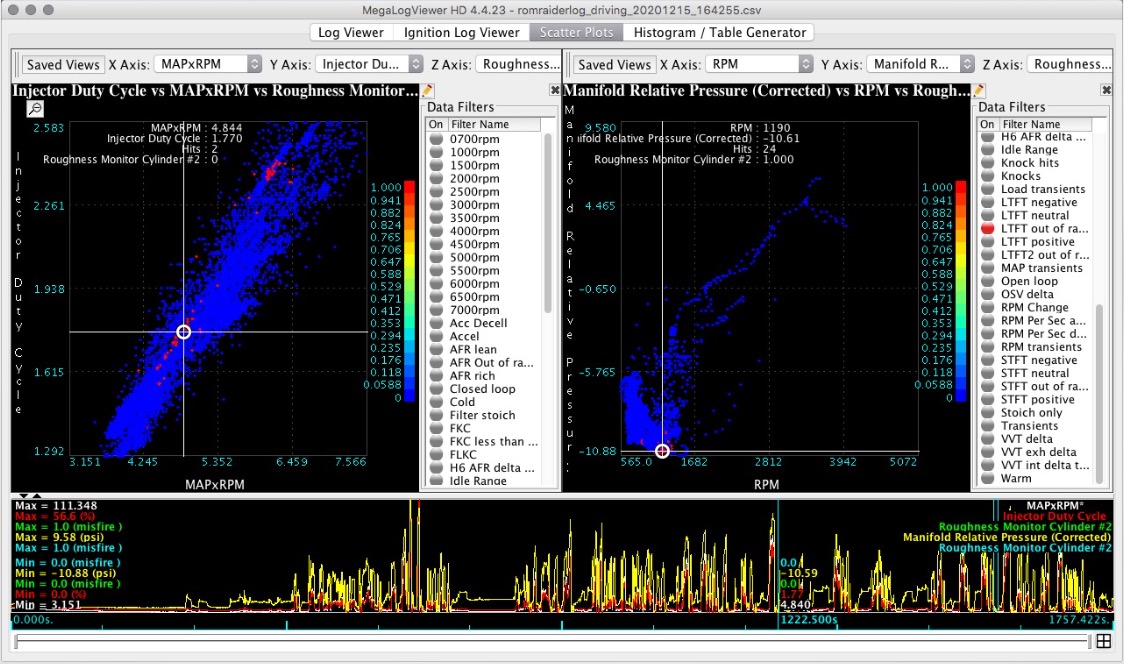The image size is (1124, 664).
Task: Edit the Manifold Relative Pressure plot title via pencil icon
Action: 978,89
